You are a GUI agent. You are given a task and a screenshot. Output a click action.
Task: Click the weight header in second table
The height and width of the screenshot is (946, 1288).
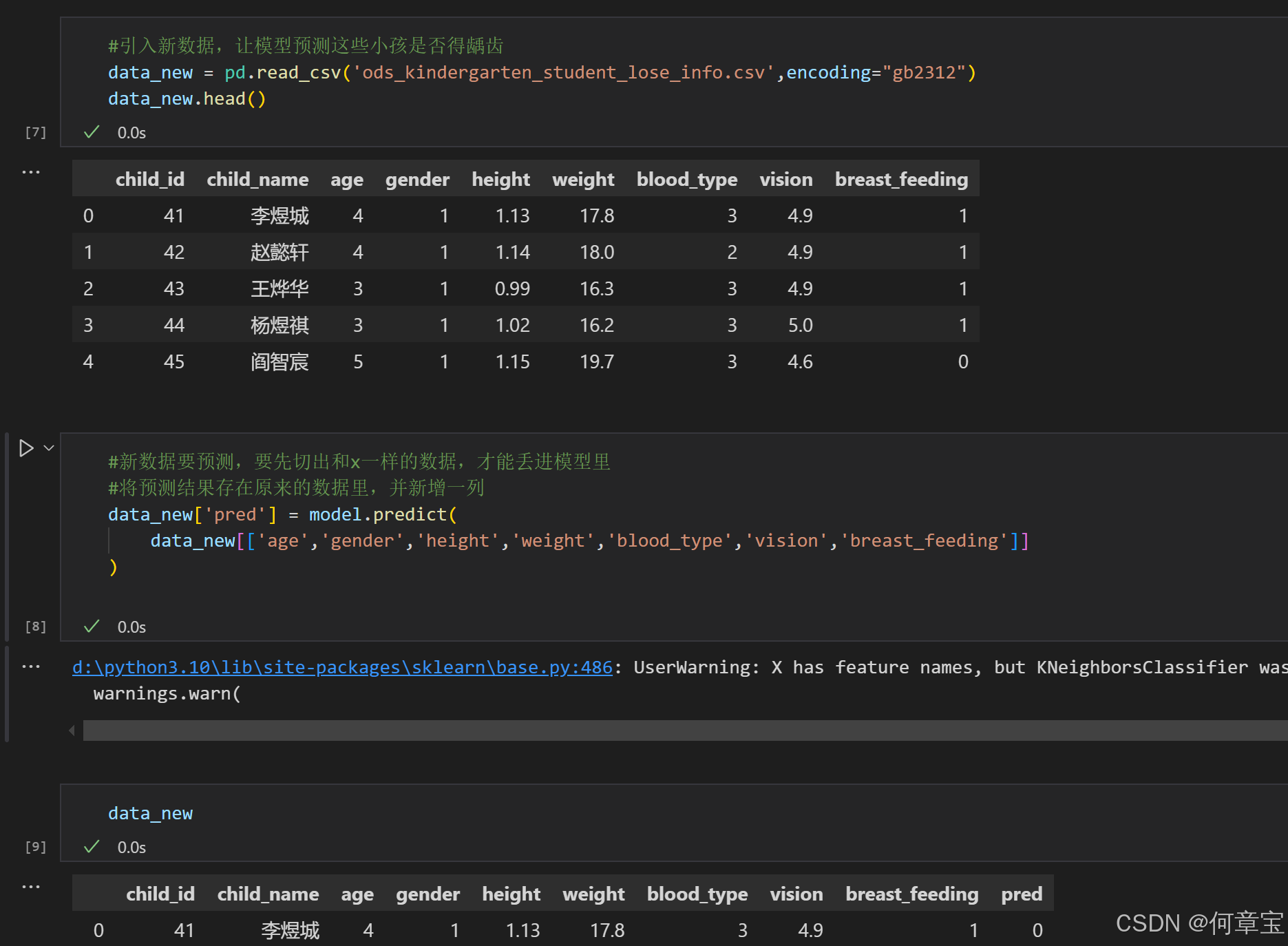(x=593, y=894)
